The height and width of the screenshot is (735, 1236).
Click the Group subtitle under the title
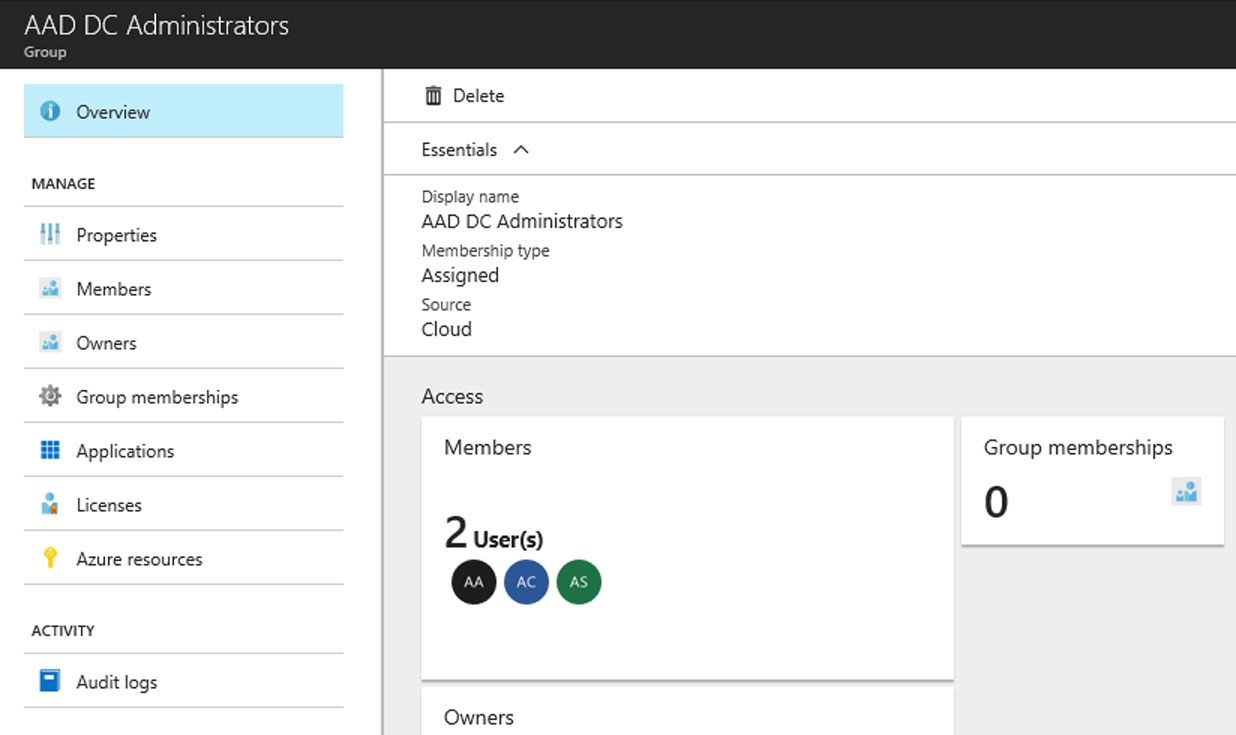tap(45, 52)
